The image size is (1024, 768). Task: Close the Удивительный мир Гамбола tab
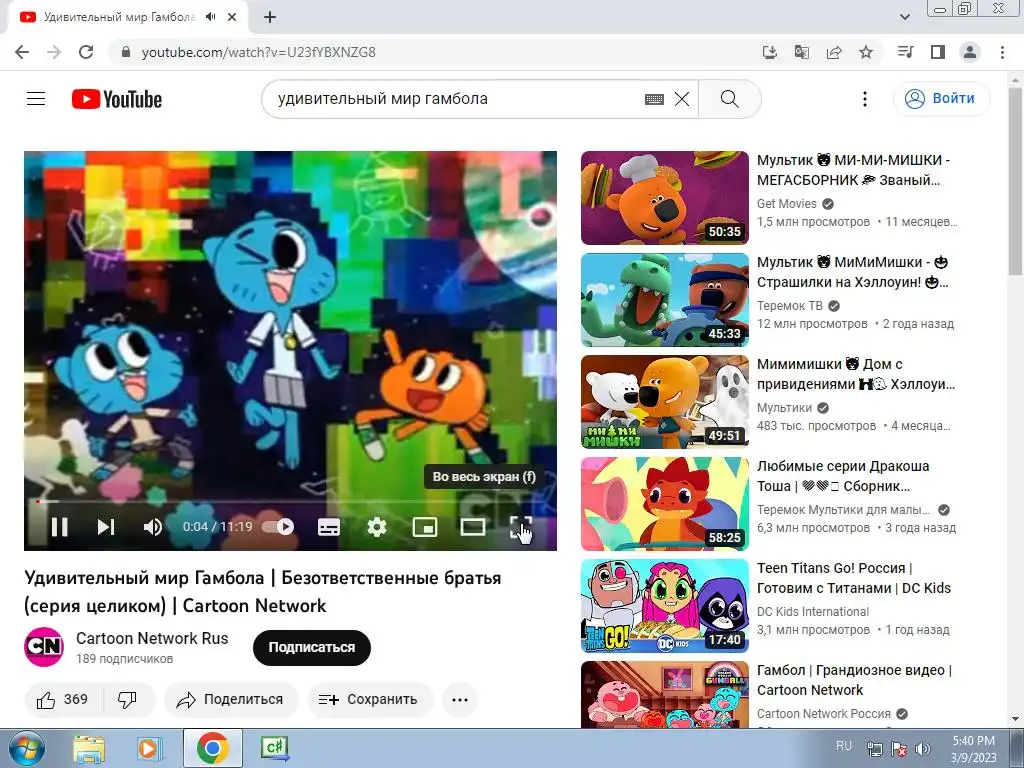coord(232,18)
